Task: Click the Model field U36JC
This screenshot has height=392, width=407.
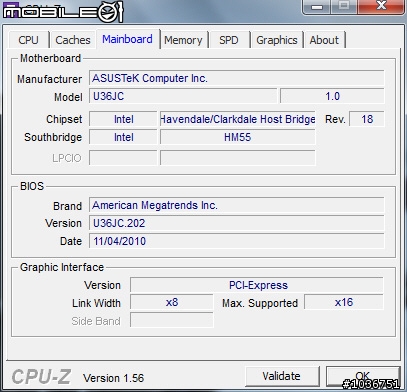Action: click(x=183, y=96)
